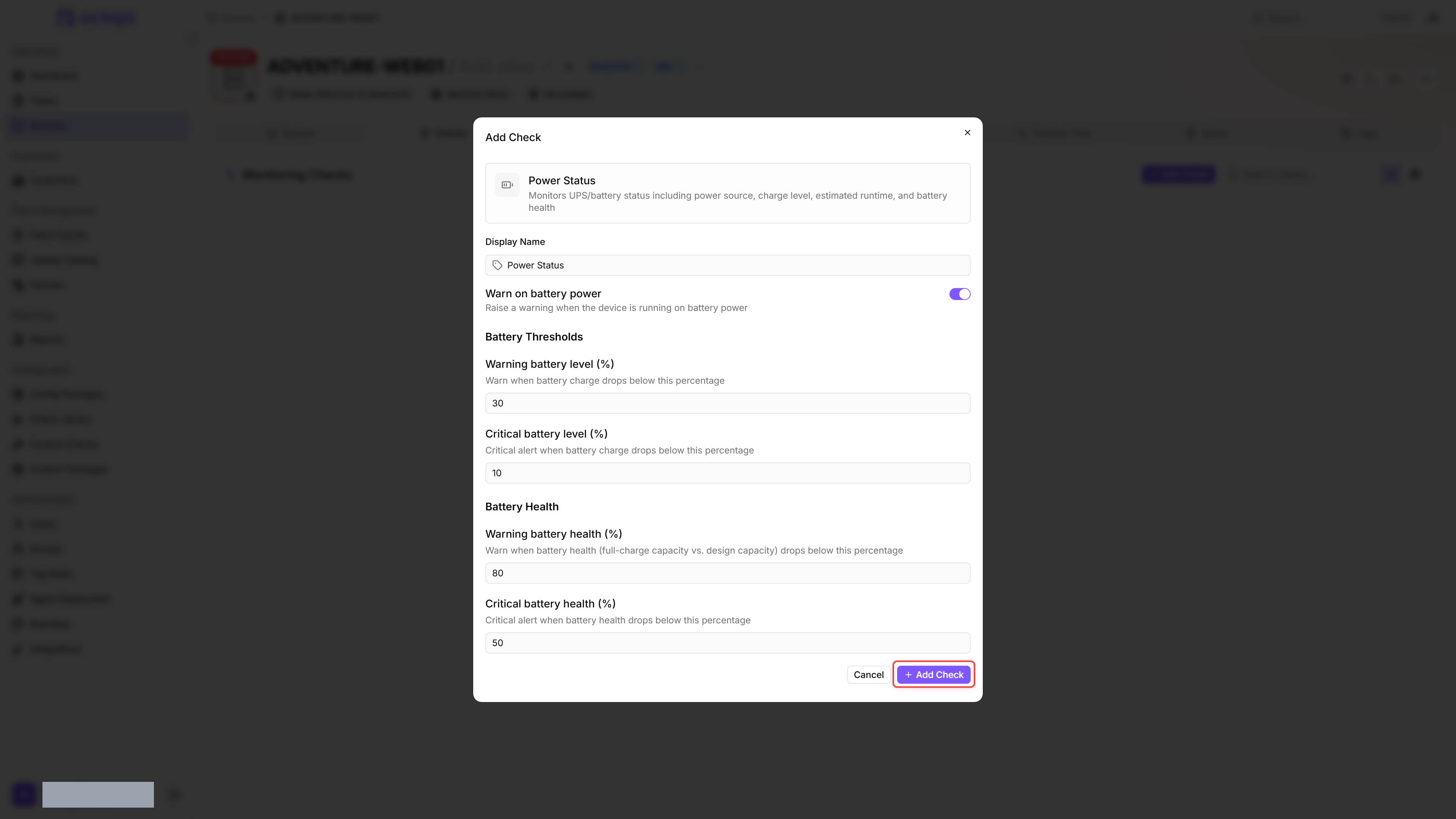Screen dimensions: 1456x819
Task: Click the "Battery Thresholds" section heading
Action: [533, 337]
